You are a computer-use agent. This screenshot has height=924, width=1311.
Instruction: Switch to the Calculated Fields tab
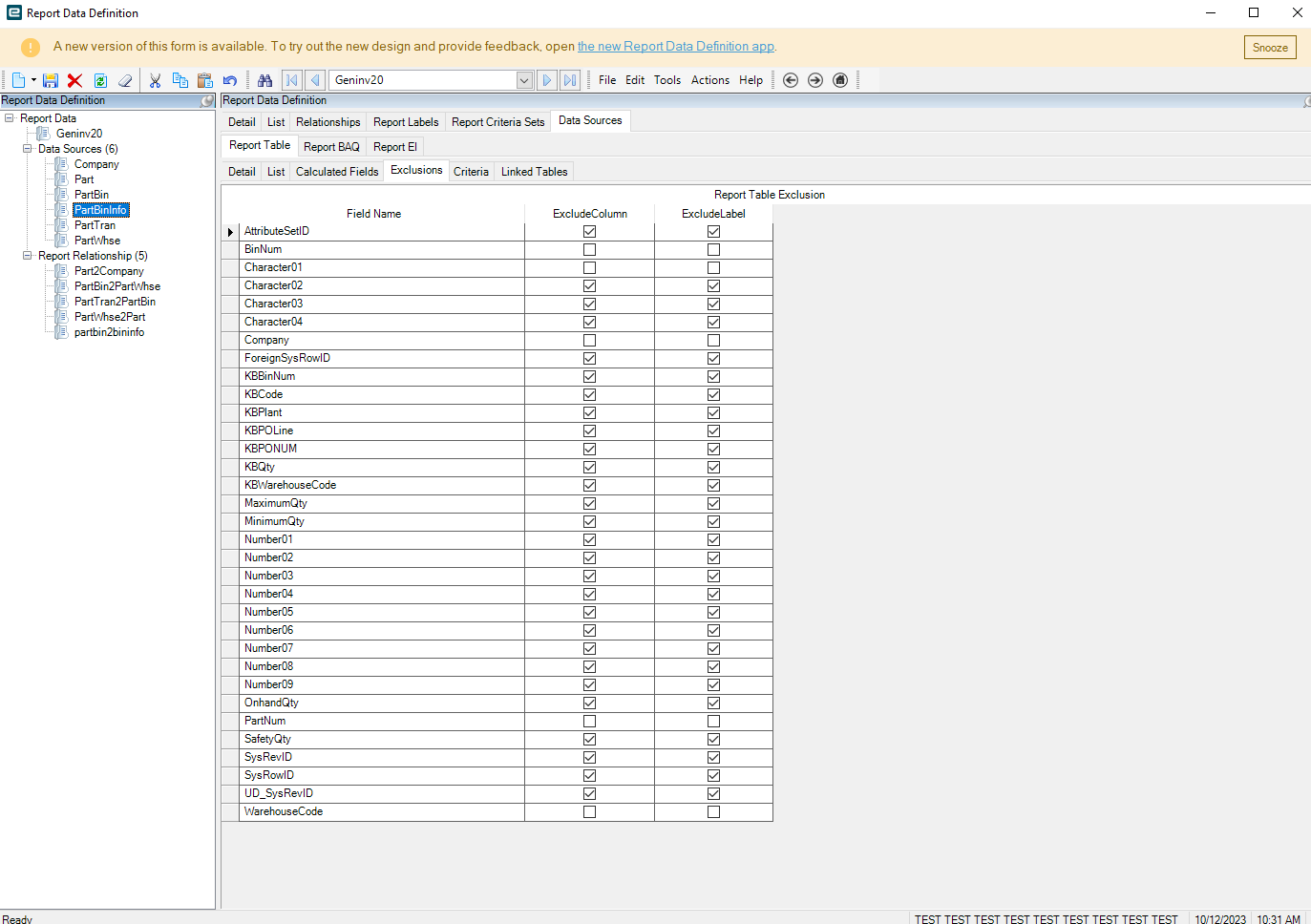point(337,172)
